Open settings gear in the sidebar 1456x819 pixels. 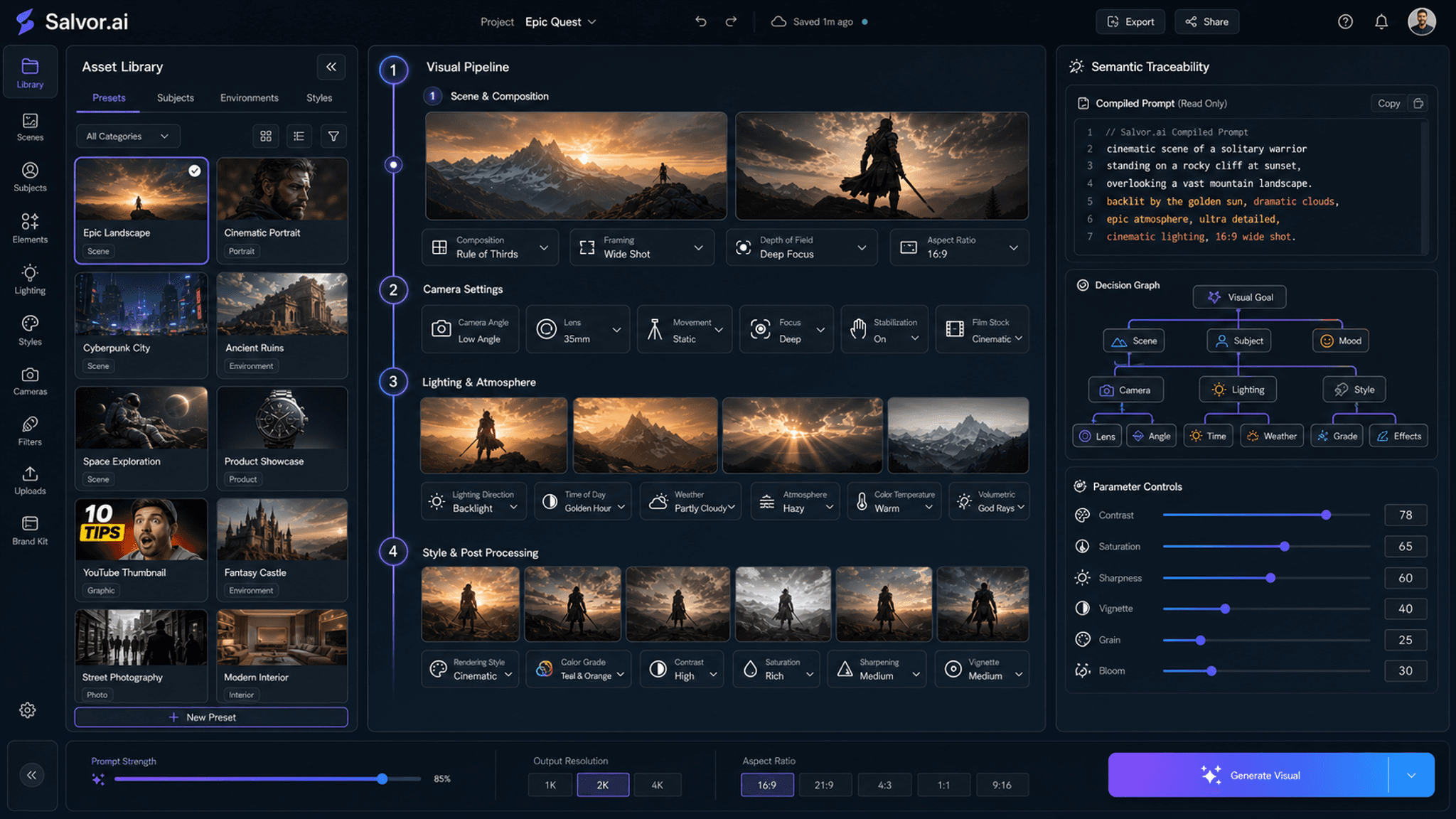tap(28, 710)
